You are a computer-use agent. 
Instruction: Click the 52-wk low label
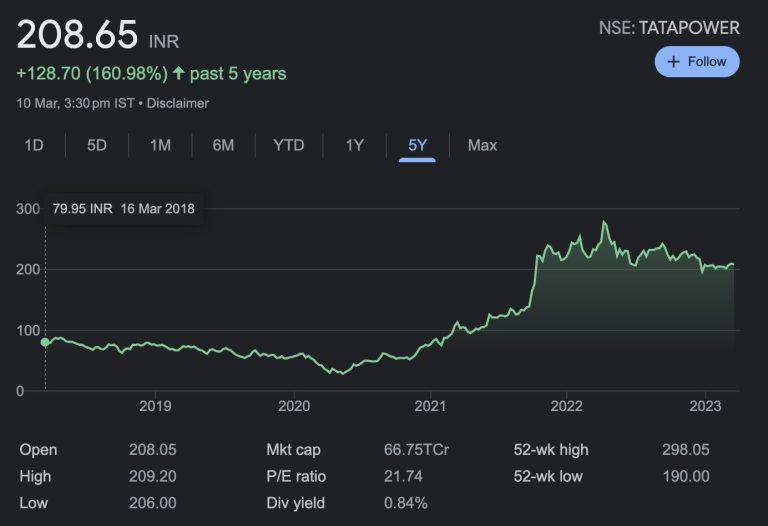[x=548, y=476]
